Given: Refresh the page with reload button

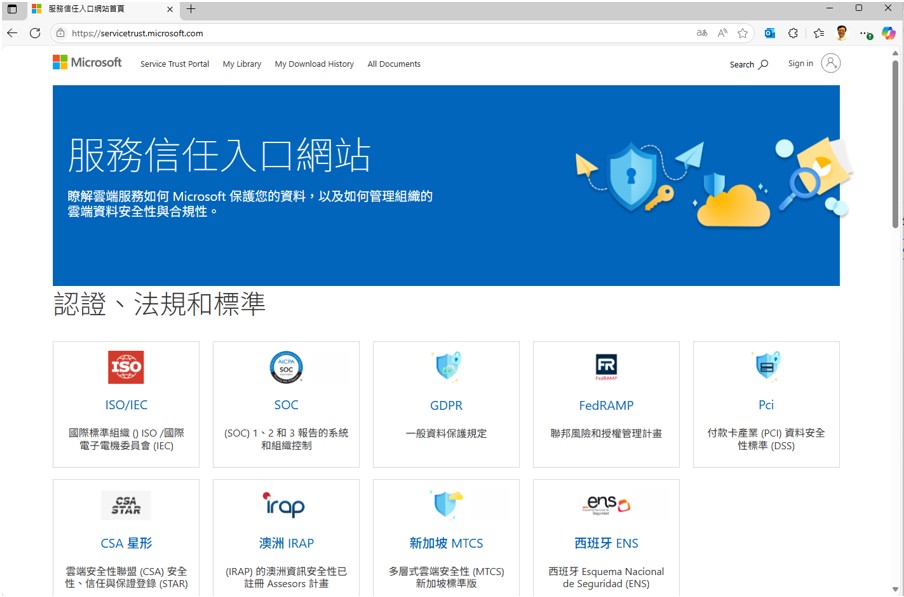Looking at the screenshot, I should point(35,33).
